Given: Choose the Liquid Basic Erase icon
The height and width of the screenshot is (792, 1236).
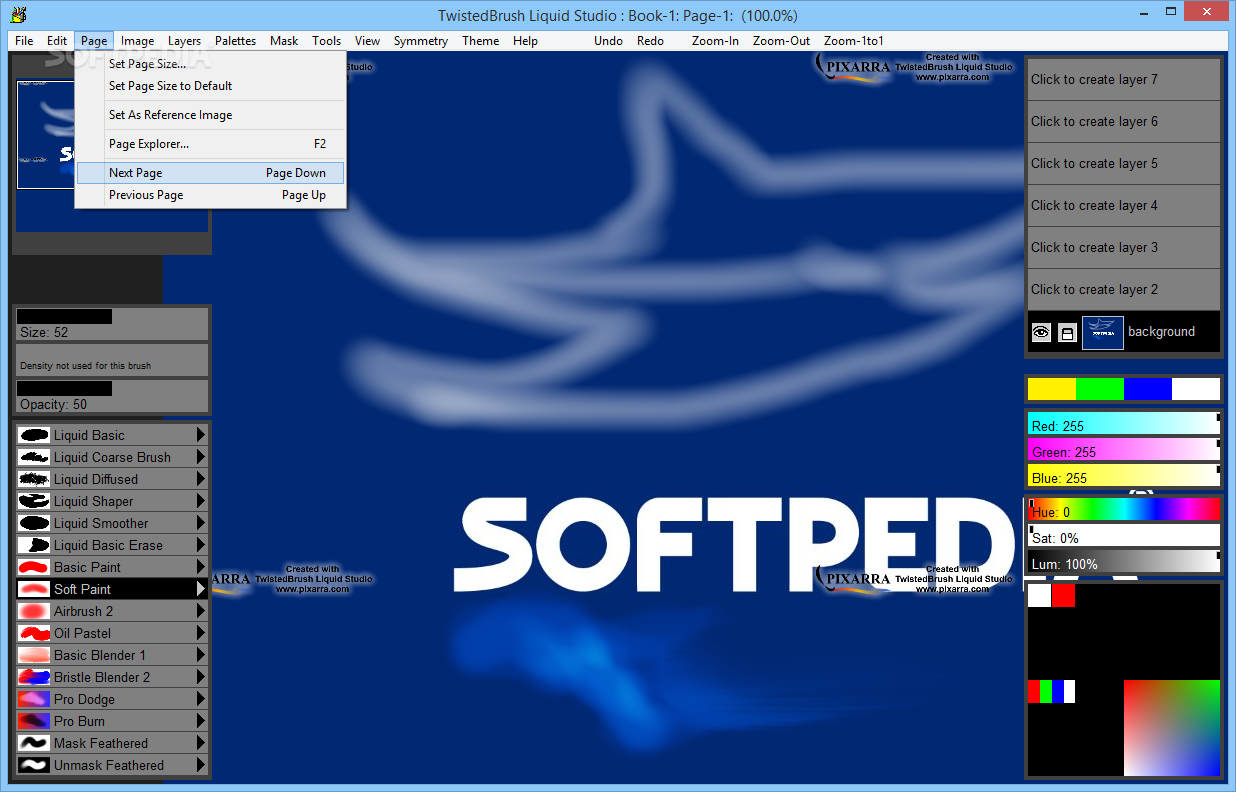Looking at the screenshot, I should coord(34,545).
